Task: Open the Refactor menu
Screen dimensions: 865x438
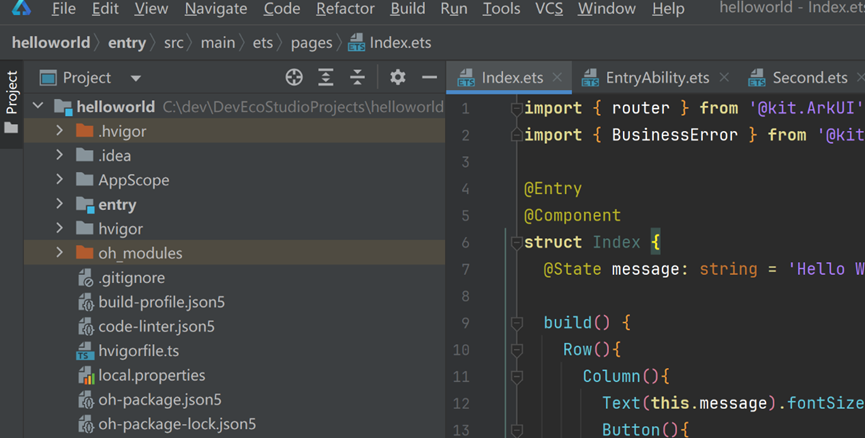Action: (x=345, y=8)
